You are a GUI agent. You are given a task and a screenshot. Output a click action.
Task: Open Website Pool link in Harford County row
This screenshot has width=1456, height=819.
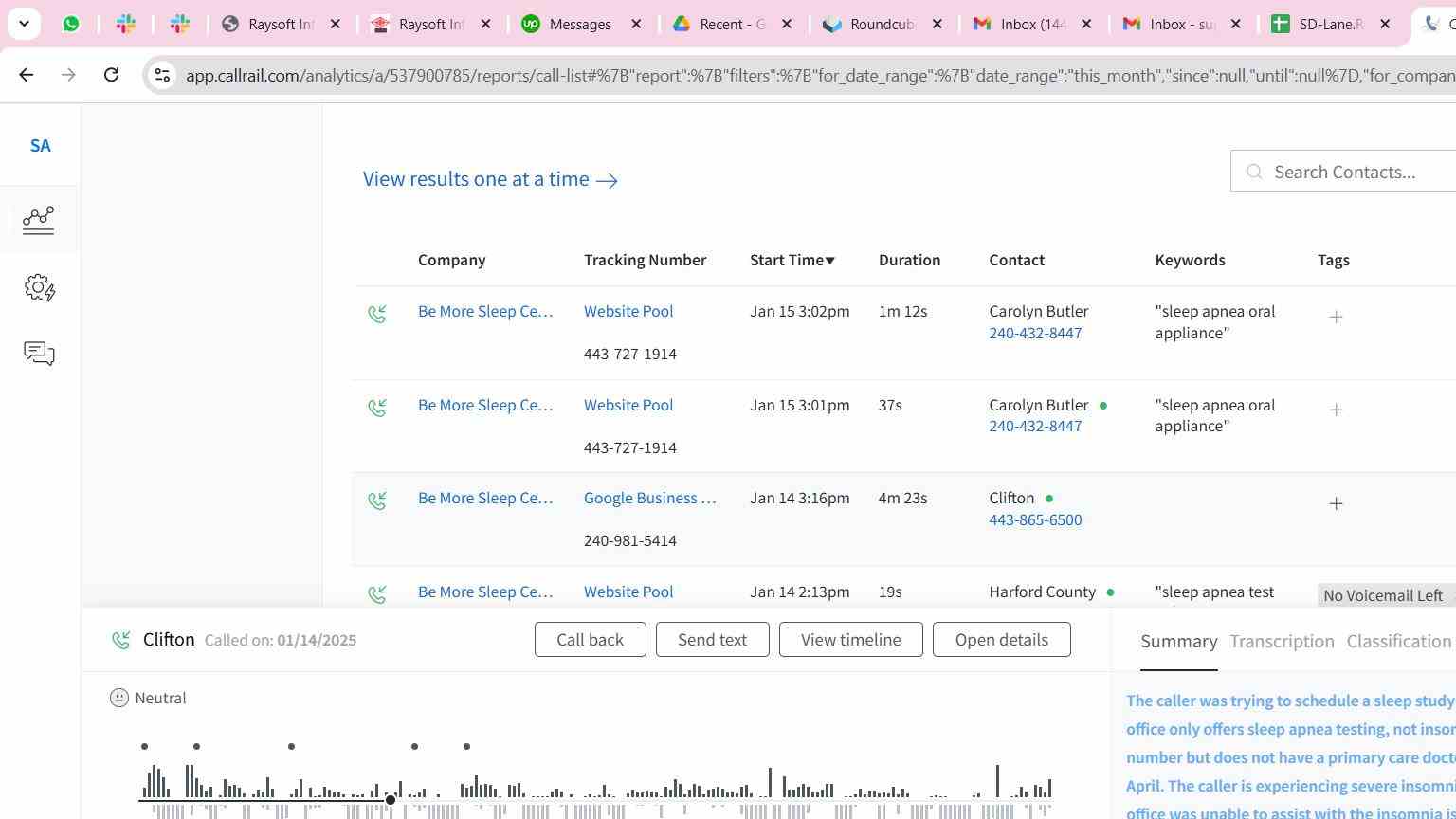point(628,591)
